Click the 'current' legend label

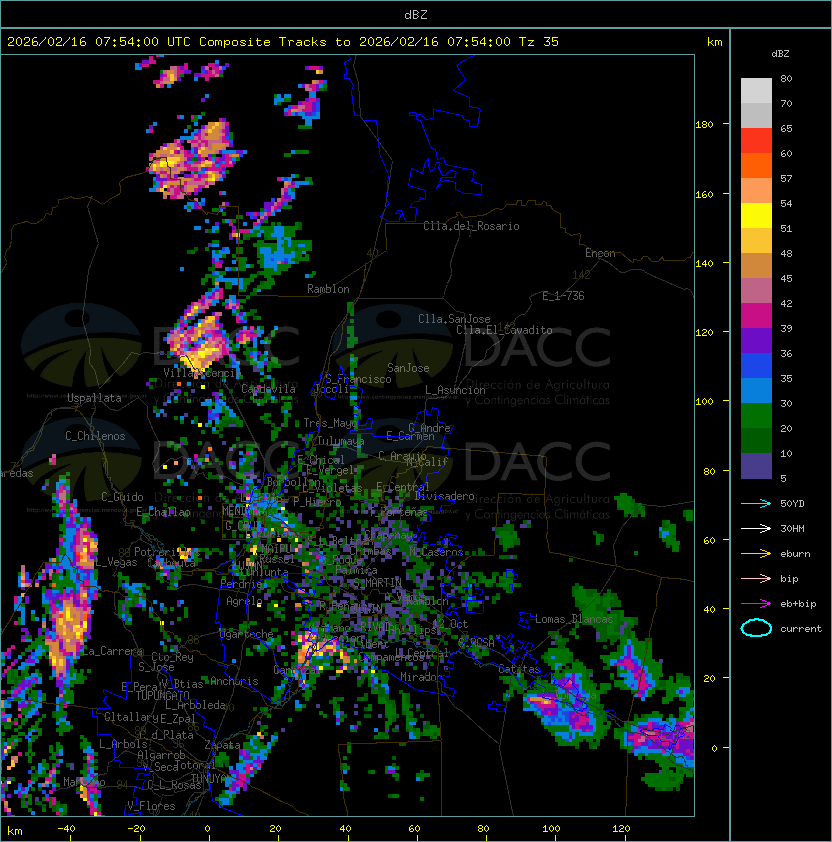point(801,629)
